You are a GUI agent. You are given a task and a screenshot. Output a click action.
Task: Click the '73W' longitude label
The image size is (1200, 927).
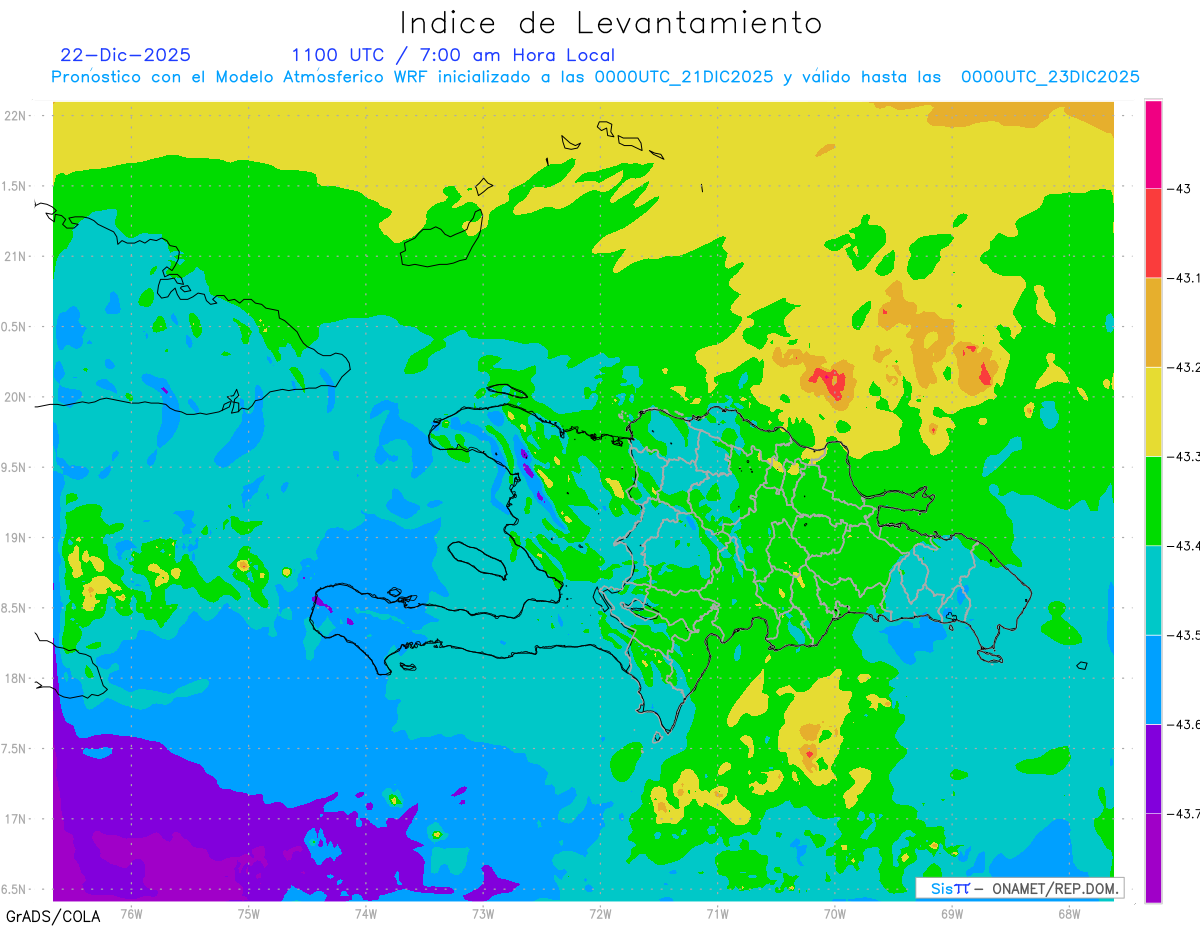click(x=483, y=913)
